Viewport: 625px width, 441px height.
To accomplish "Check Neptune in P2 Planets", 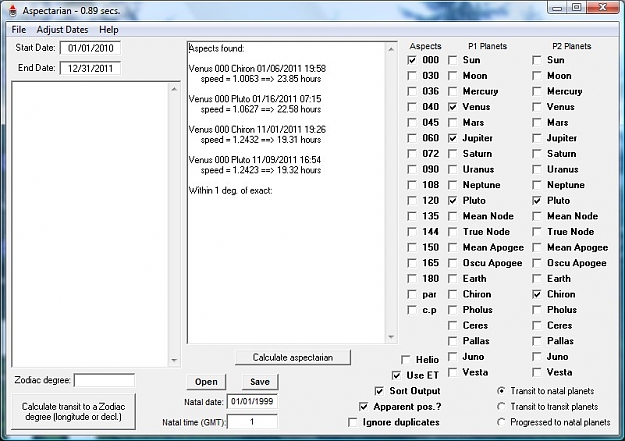I will click(537, 185).
